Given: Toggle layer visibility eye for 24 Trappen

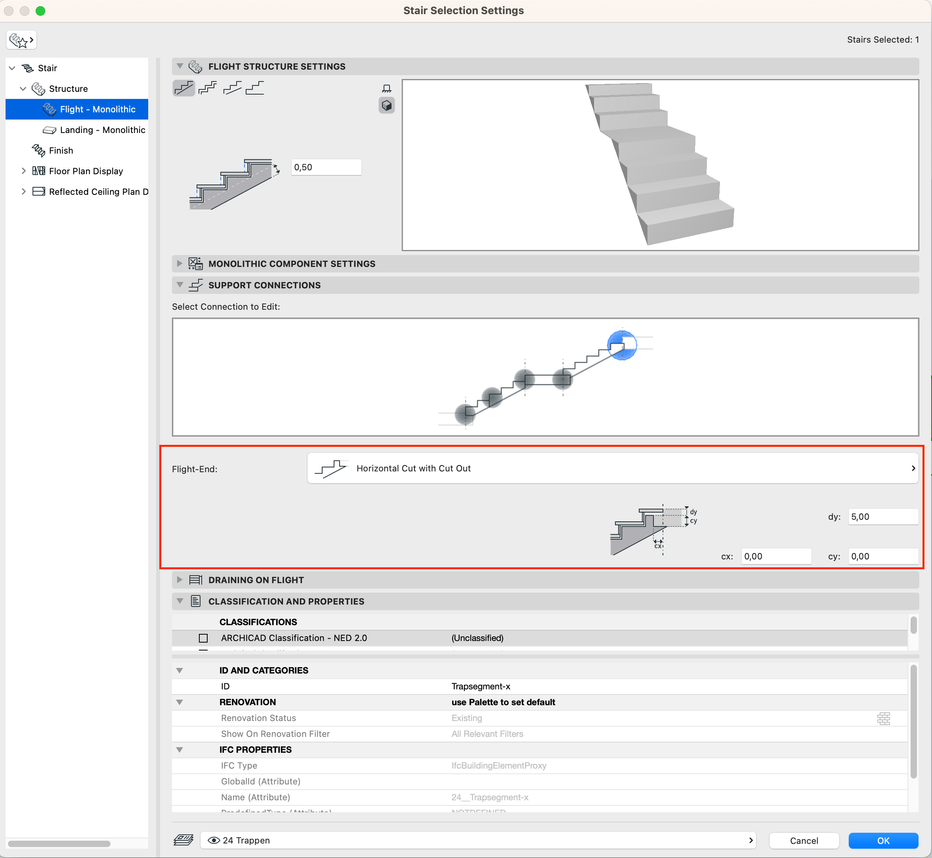Looking at the screenshot, I should click(x=213, y=840).
